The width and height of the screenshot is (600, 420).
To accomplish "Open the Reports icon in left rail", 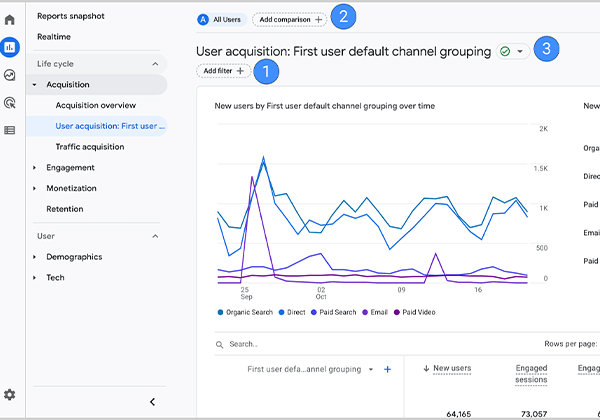I will pos(10,46).
